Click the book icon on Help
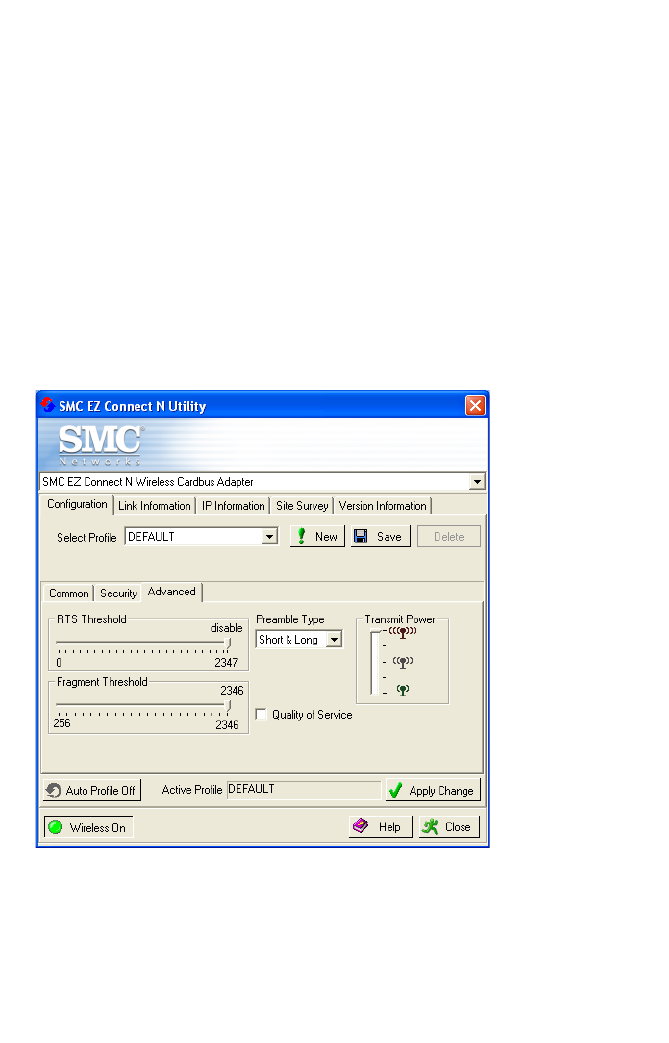Screen dimensions: 669x1043 click(x=360, y=826)
